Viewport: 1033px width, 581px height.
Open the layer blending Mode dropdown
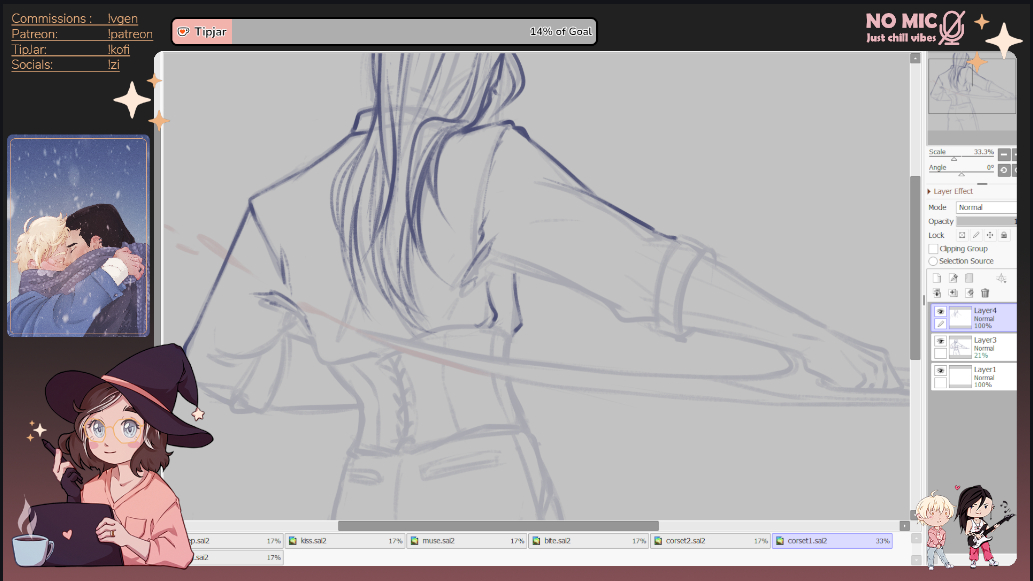click(x=985, y=207)
